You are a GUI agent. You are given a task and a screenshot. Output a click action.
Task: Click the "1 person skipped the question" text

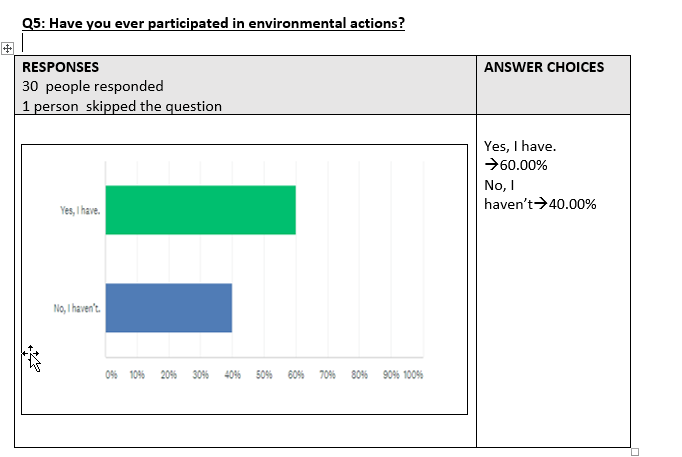[x=122, y=106]
